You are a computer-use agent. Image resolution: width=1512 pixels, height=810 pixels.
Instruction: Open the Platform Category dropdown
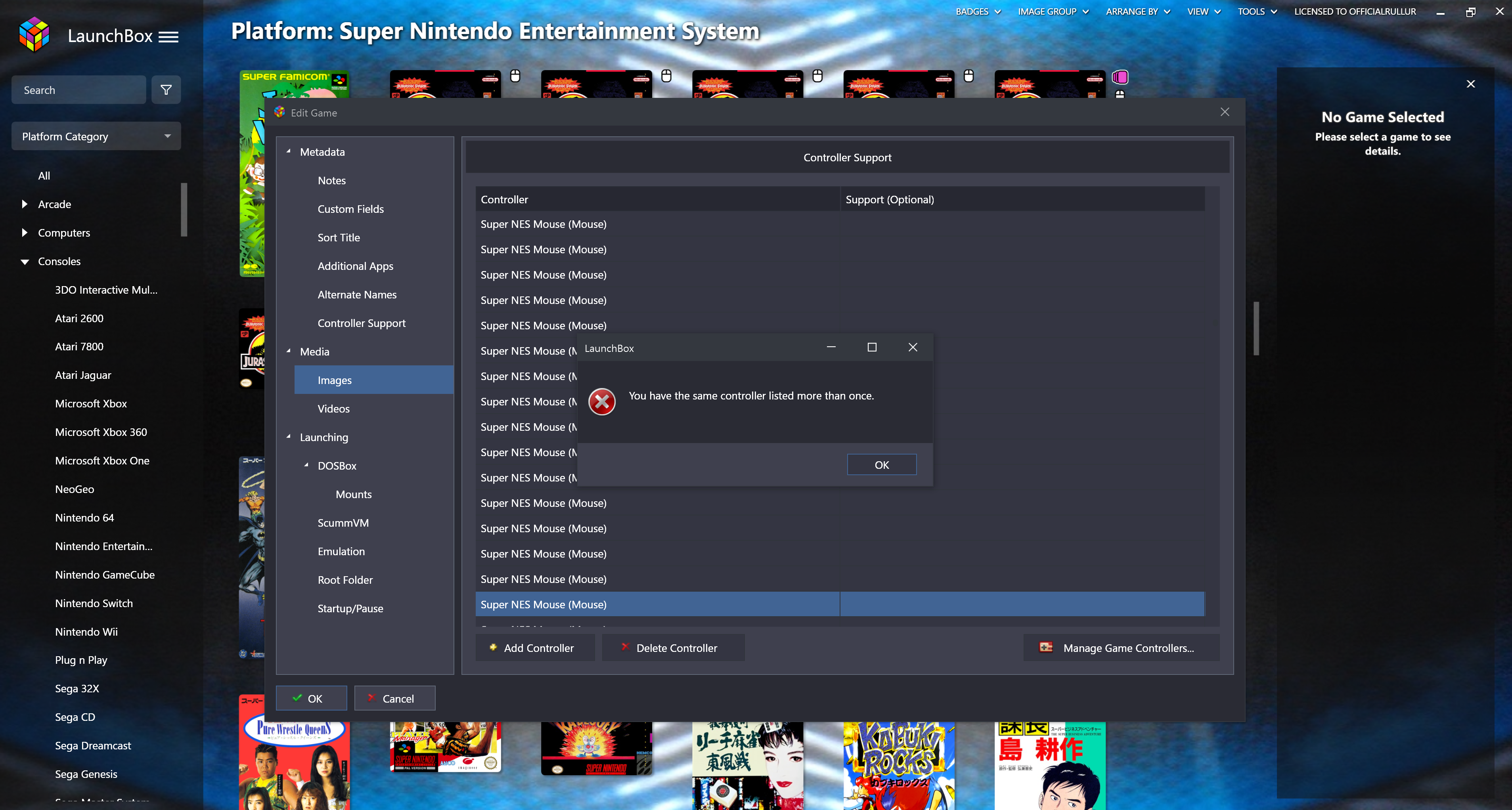coord(96,136)
